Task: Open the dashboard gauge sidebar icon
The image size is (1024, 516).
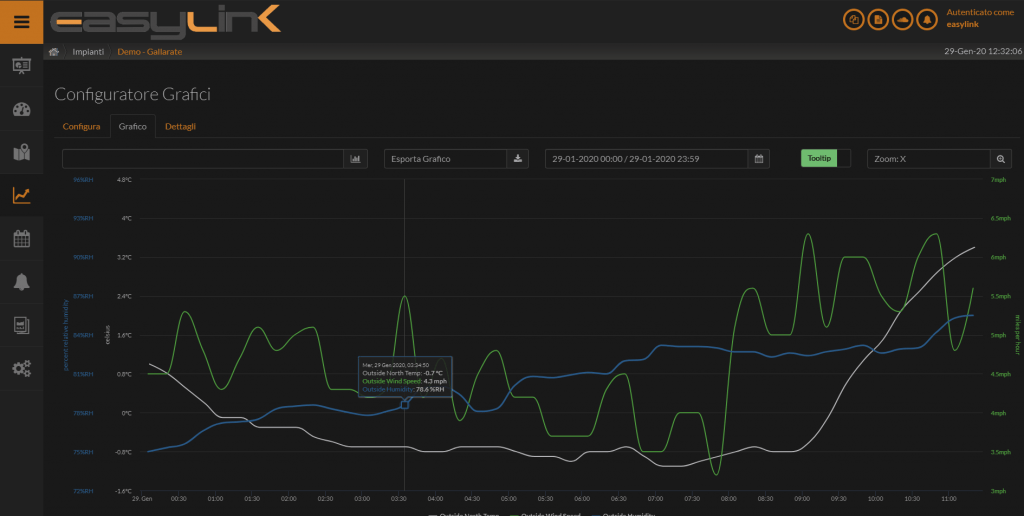Action: tap(21, 109)
